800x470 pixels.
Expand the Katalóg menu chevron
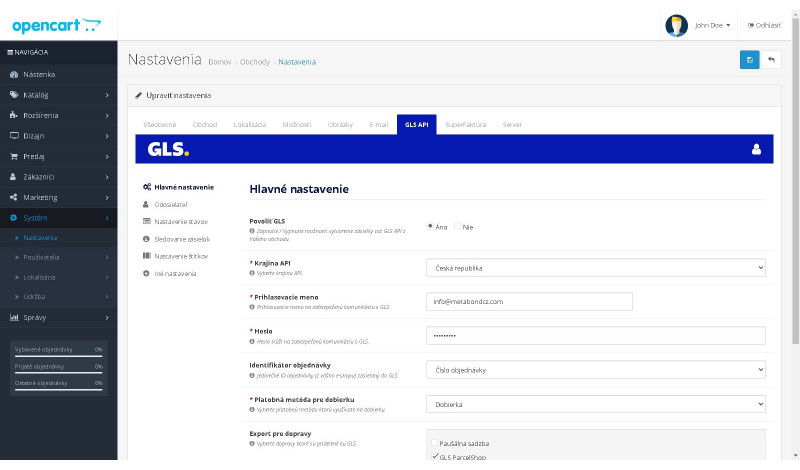pos(107,95)
